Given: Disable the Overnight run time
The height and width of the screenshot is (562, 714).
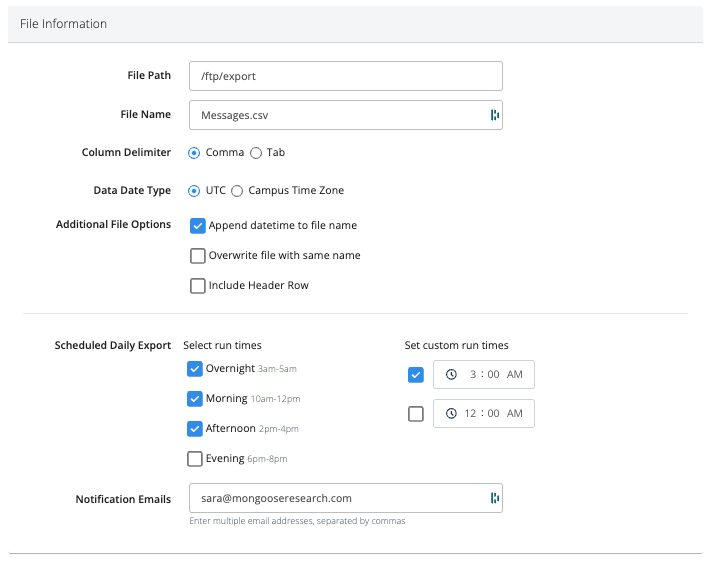Looking at the screenshot, I should pyautogui.click(x=195, y=369).
